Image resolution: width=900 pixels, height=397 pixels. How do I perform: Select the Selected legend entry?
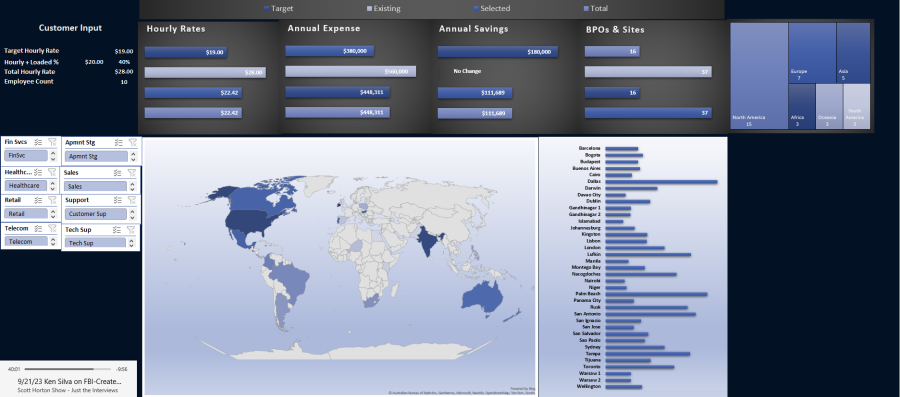click(492, 9)
